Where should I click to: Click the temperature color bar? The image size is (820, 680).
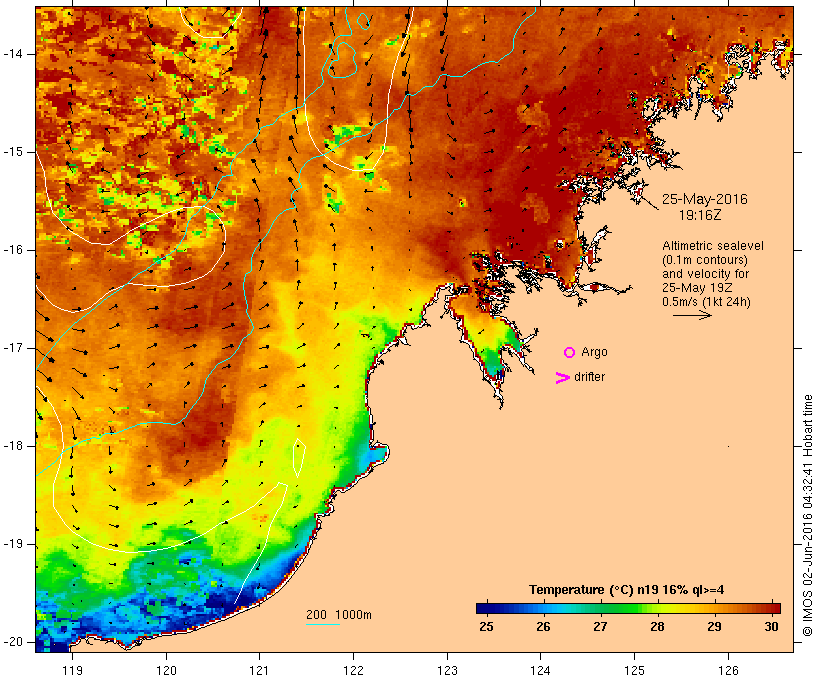628,608
